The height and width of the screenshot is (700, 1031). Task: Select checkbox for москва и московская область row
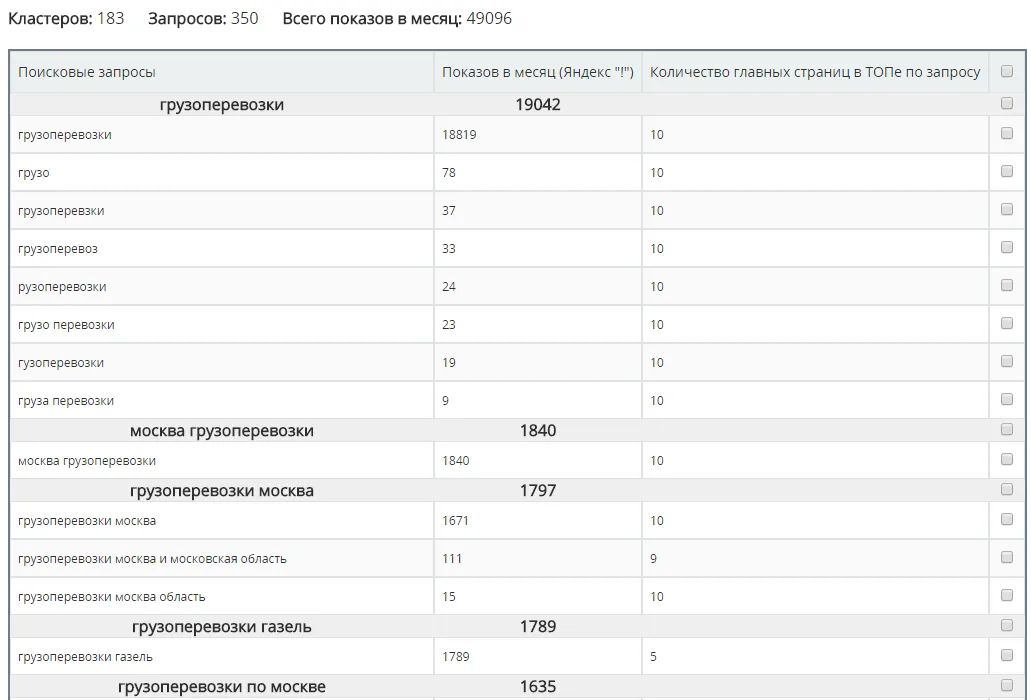point(1007,557)
